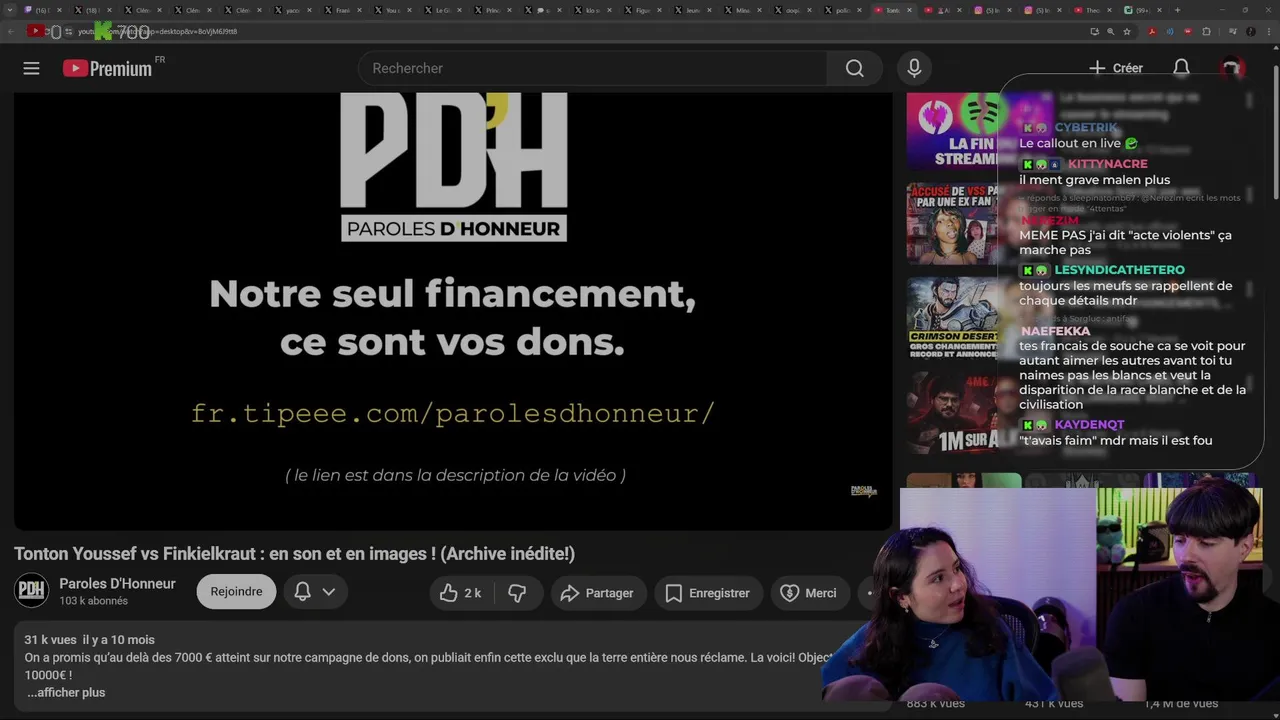Open the browser three-dot menu
The height and width of the screenshot is (720, 1280).
[1269, 31]
